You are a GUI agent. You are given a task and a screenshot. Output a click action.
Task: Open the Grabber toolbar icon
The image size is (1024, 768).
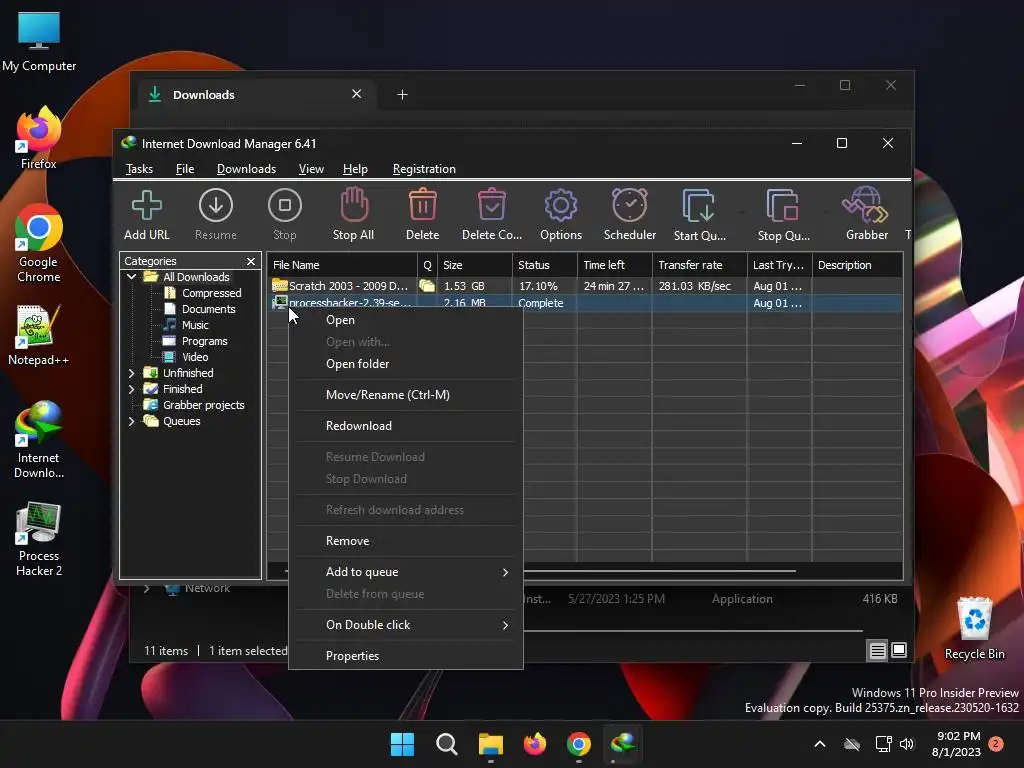(x=866, y=205)
